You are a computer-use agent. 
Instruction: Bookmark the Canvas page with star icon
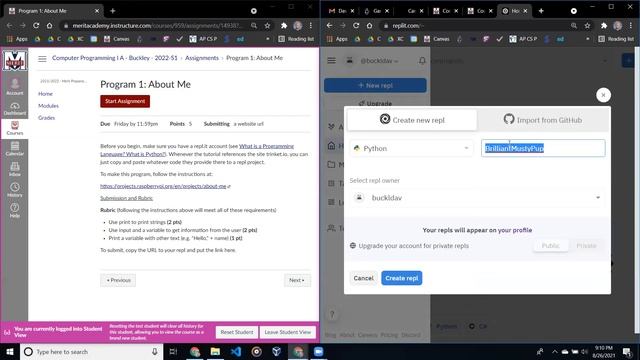267,25
